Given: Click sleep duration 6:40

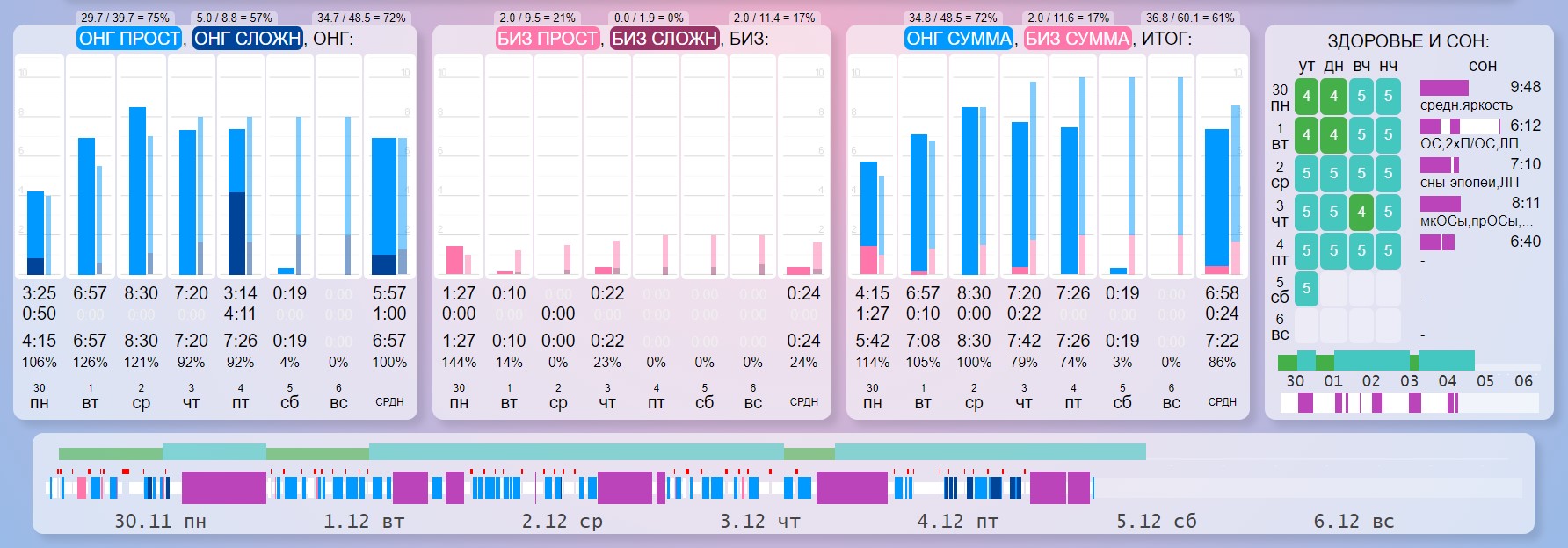Looking at the screenshot, I should [1525, 242].
